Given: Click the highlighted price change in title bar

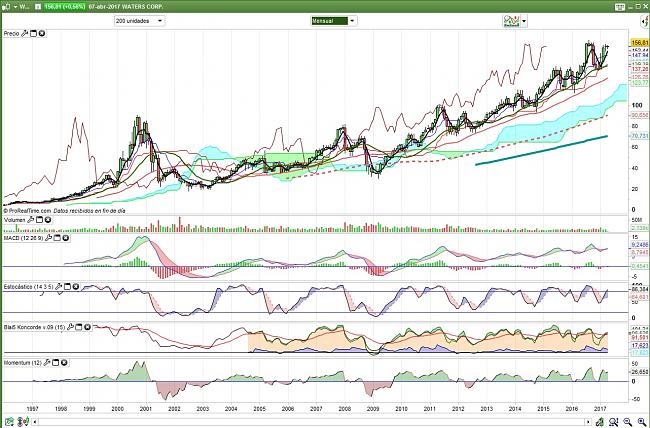Looking at the screenshot, I should [x=65, y=7].
